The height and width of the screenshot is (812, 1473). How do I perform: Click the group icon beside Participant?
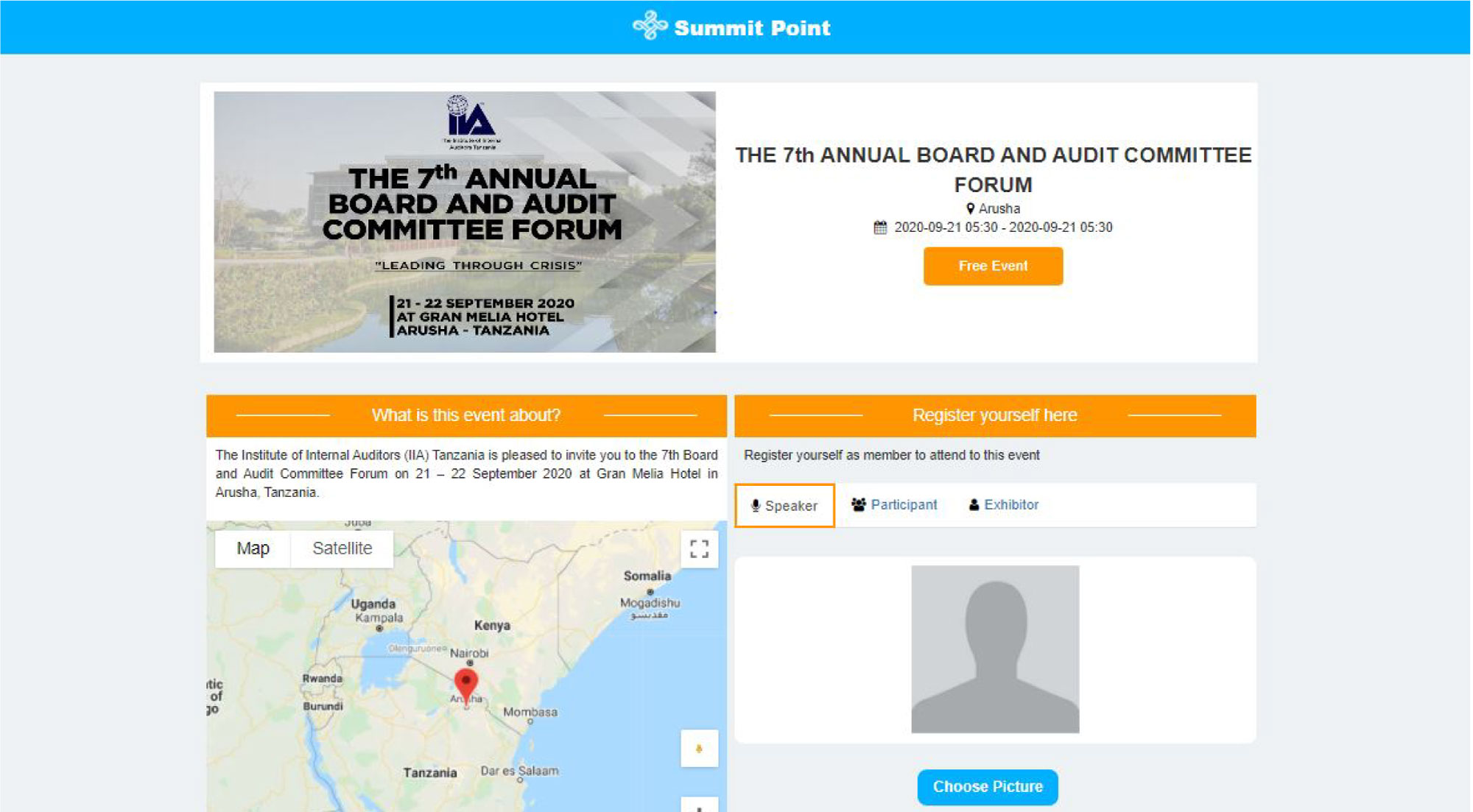(x=858, y=505)
